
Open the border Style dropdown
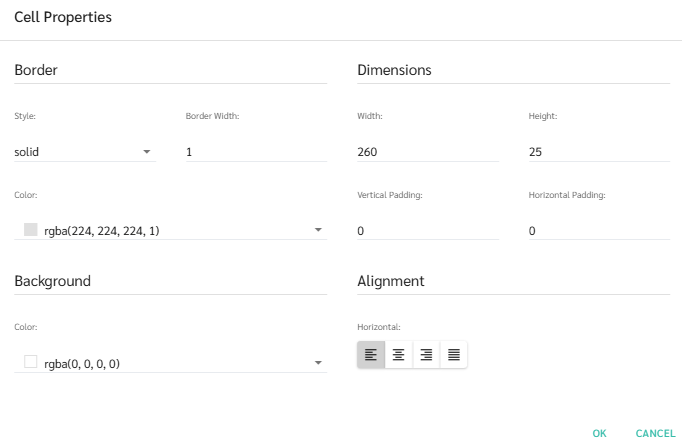click(85, 152)
